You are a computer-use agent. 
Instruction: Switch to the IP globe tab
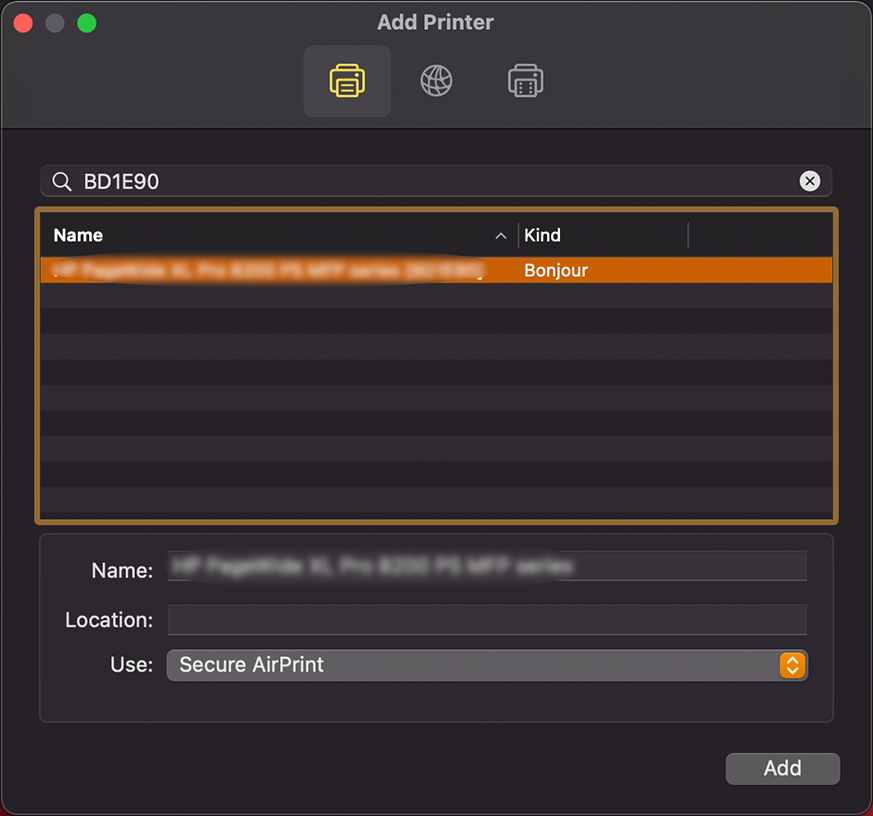point(436,81)
